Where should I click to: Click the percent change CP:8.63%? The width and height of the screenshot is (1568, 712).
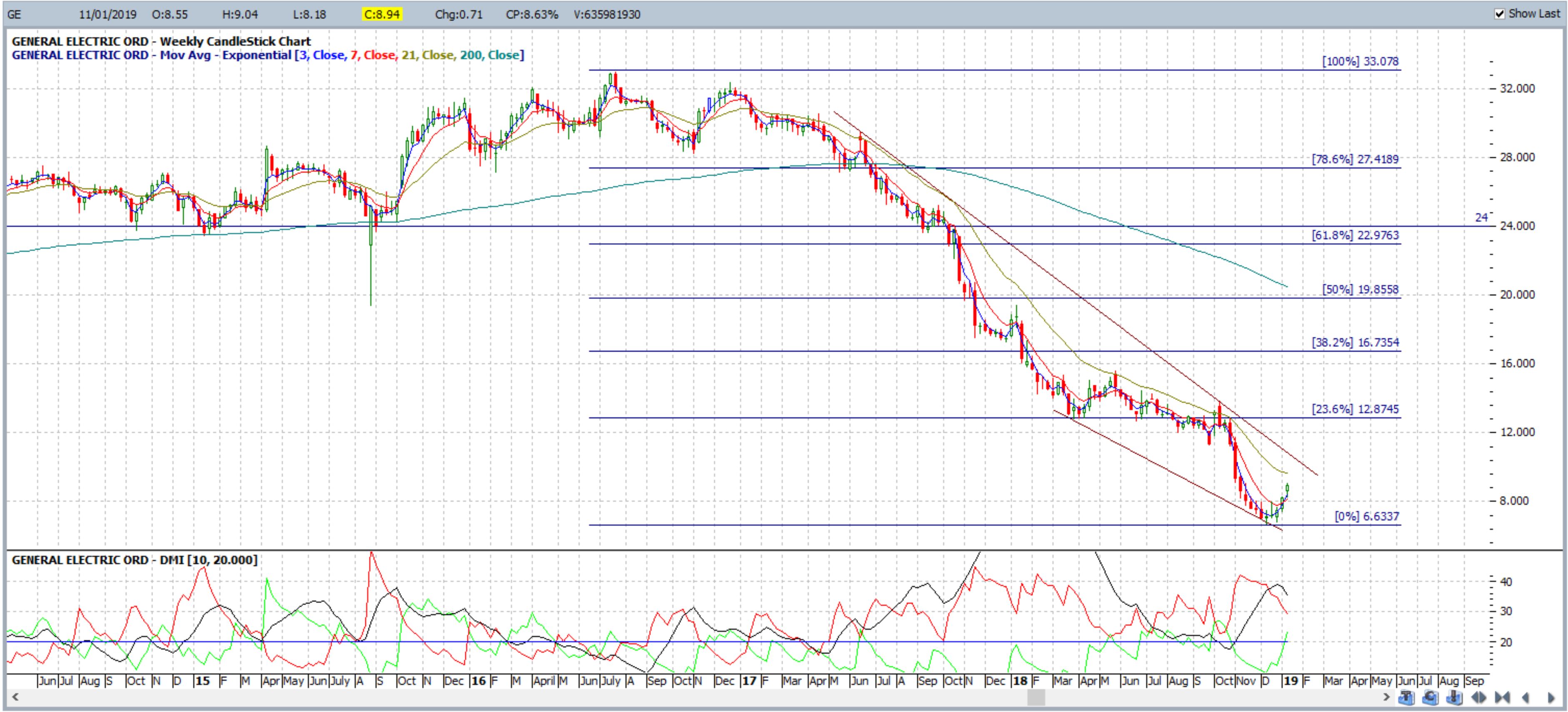[x=532, y=14]
